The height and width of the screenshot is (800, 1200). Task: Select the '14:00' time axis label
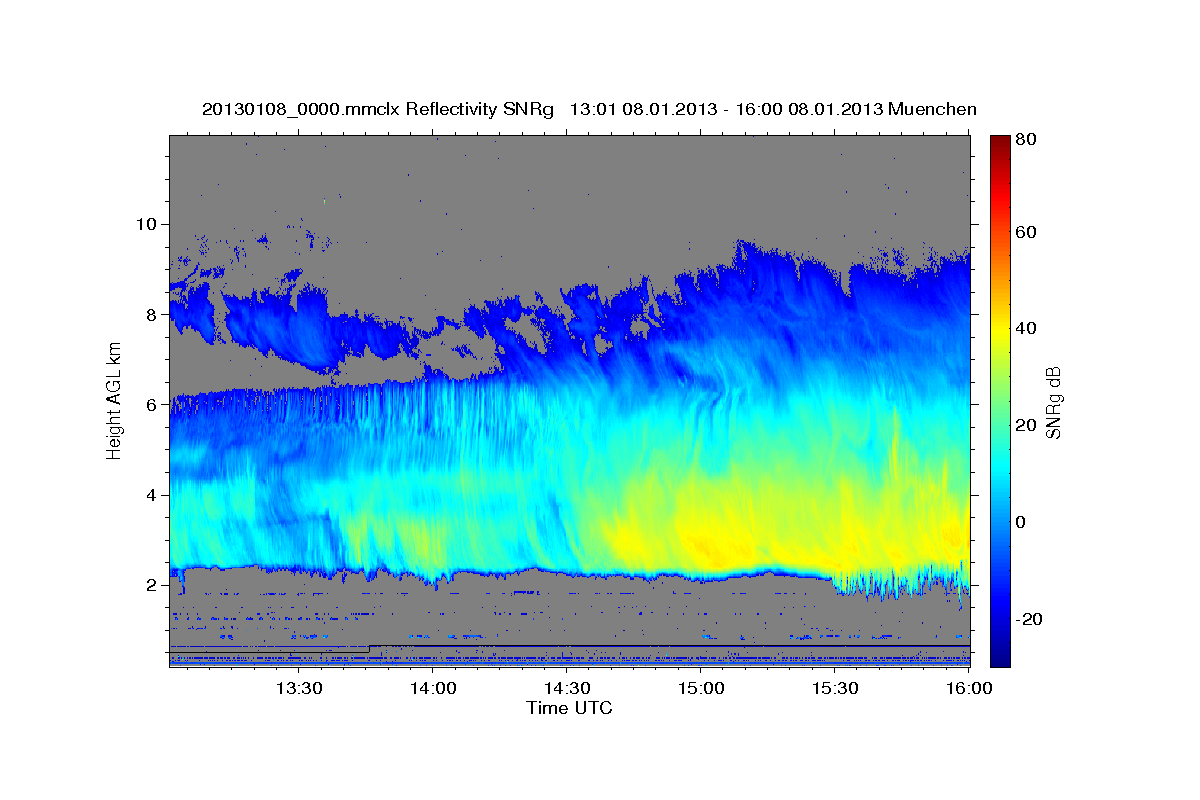point(433,688)
